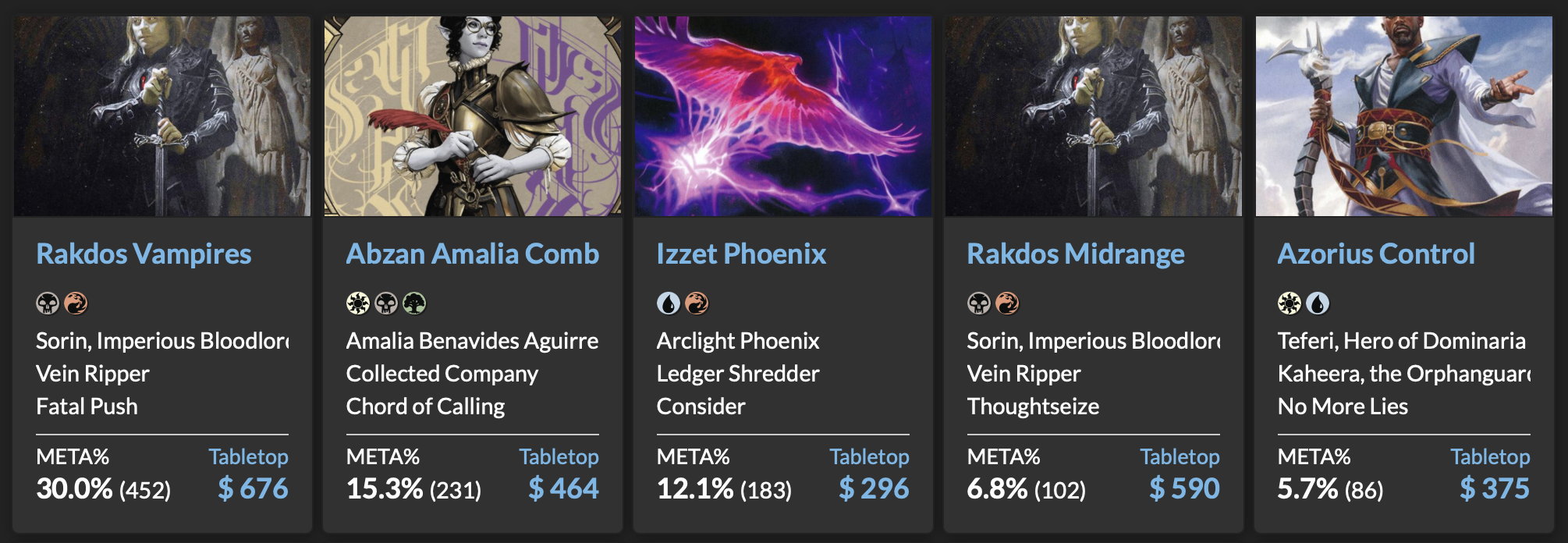This screenshot has height=543, width=1568.
Task: Click the Collected Company card name
Action: (442, 374)
